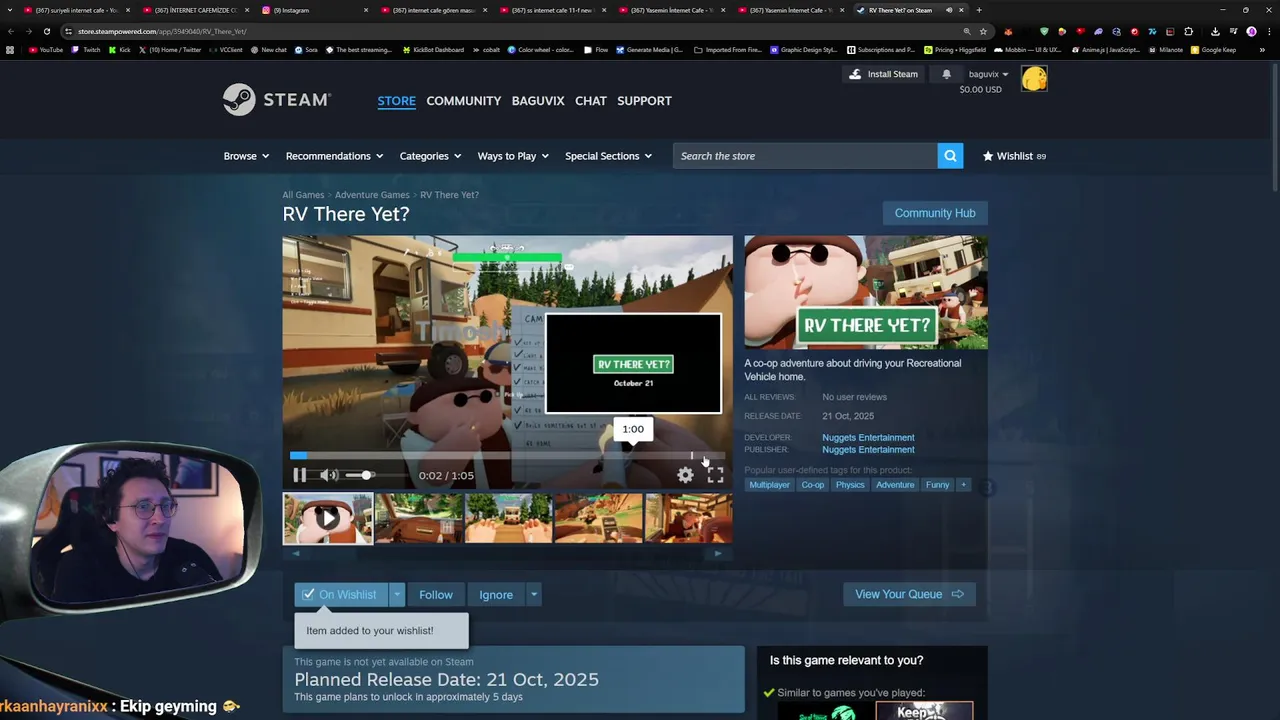Open the CHAT menu item

click(591, 101)
